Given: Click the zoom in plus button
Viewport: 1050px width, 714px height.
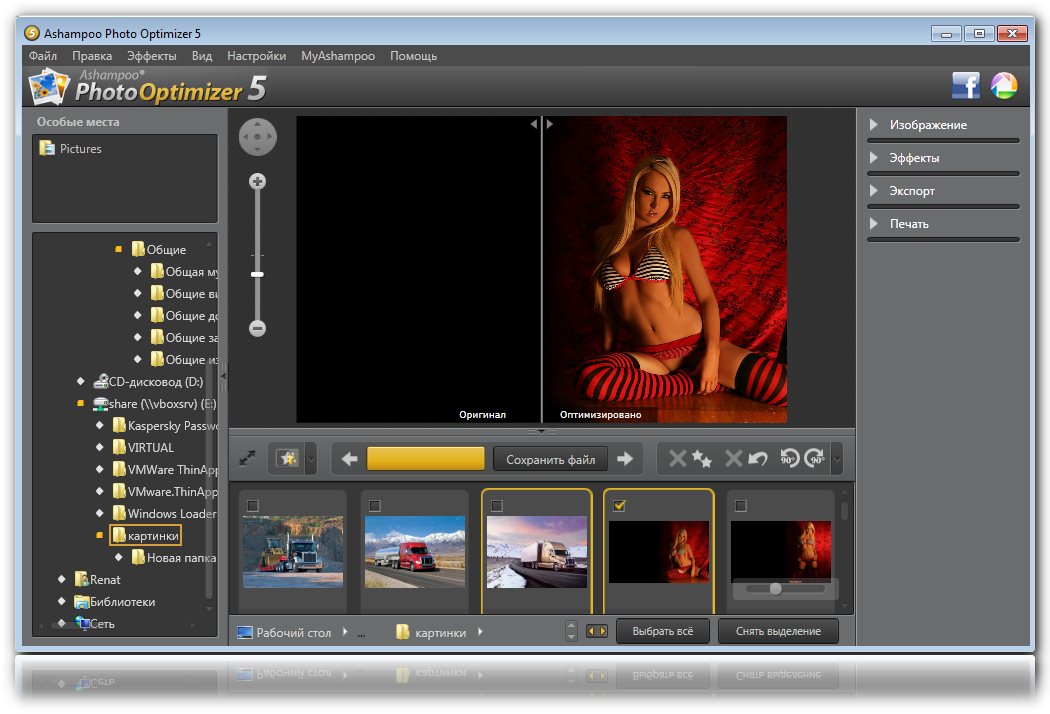Looking at the screenshot, I should [257, 182].
